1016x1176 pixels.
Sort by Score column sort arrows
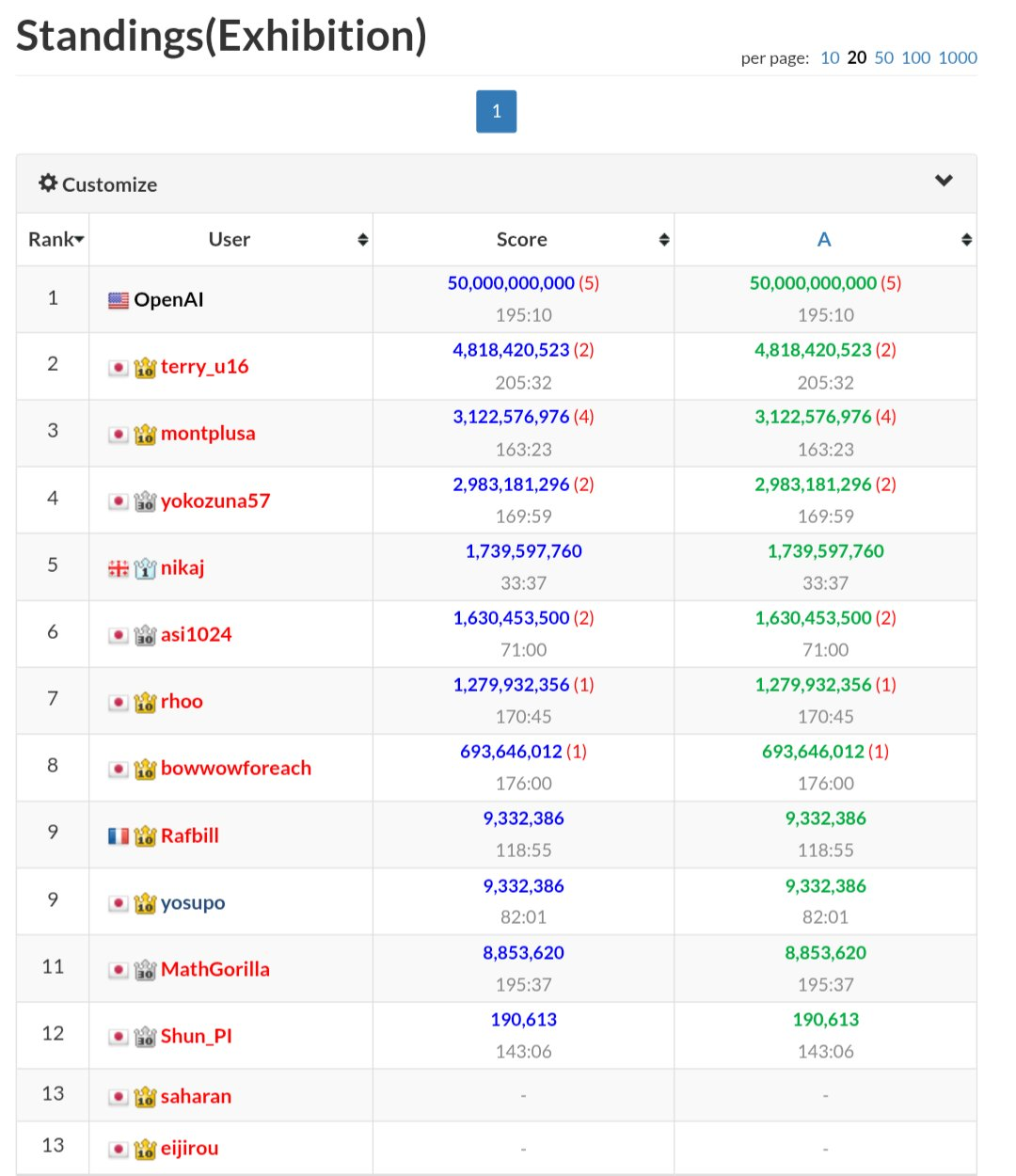[x=664, y=240]
